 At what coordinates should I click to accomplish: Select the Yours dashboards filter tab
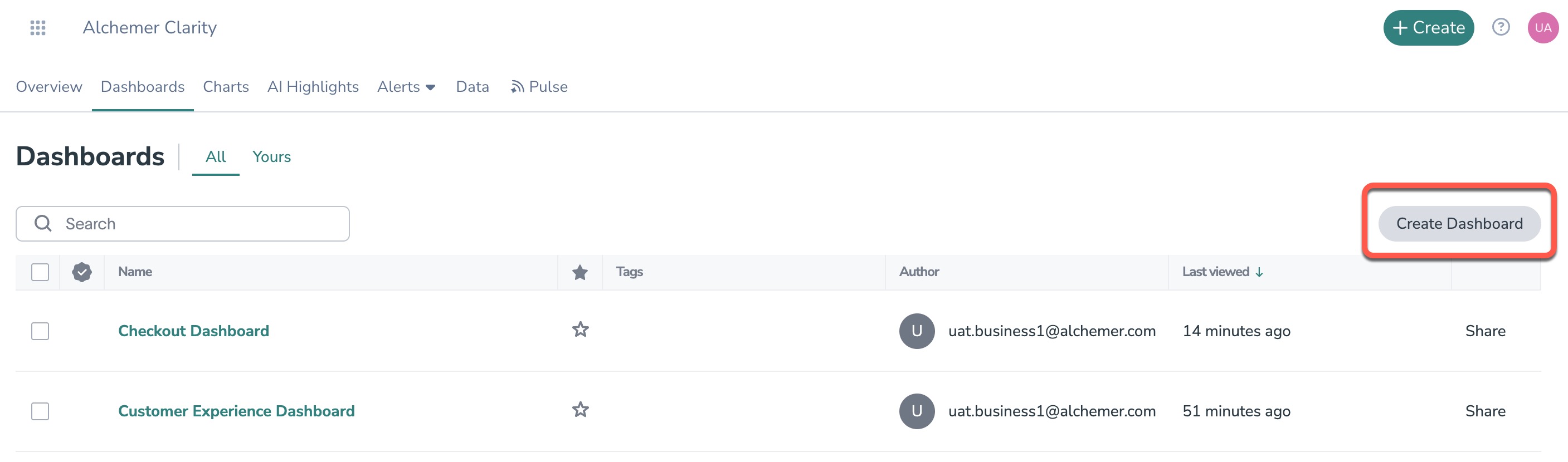[x=271, y=157]
